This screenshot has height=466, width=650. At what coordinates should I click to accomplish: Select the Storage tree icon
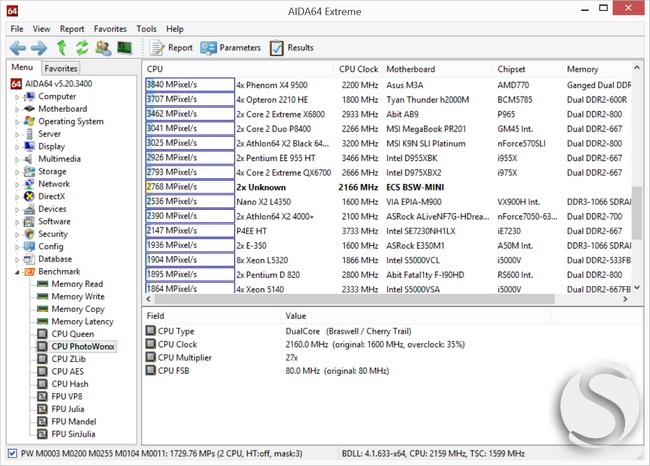29,171
